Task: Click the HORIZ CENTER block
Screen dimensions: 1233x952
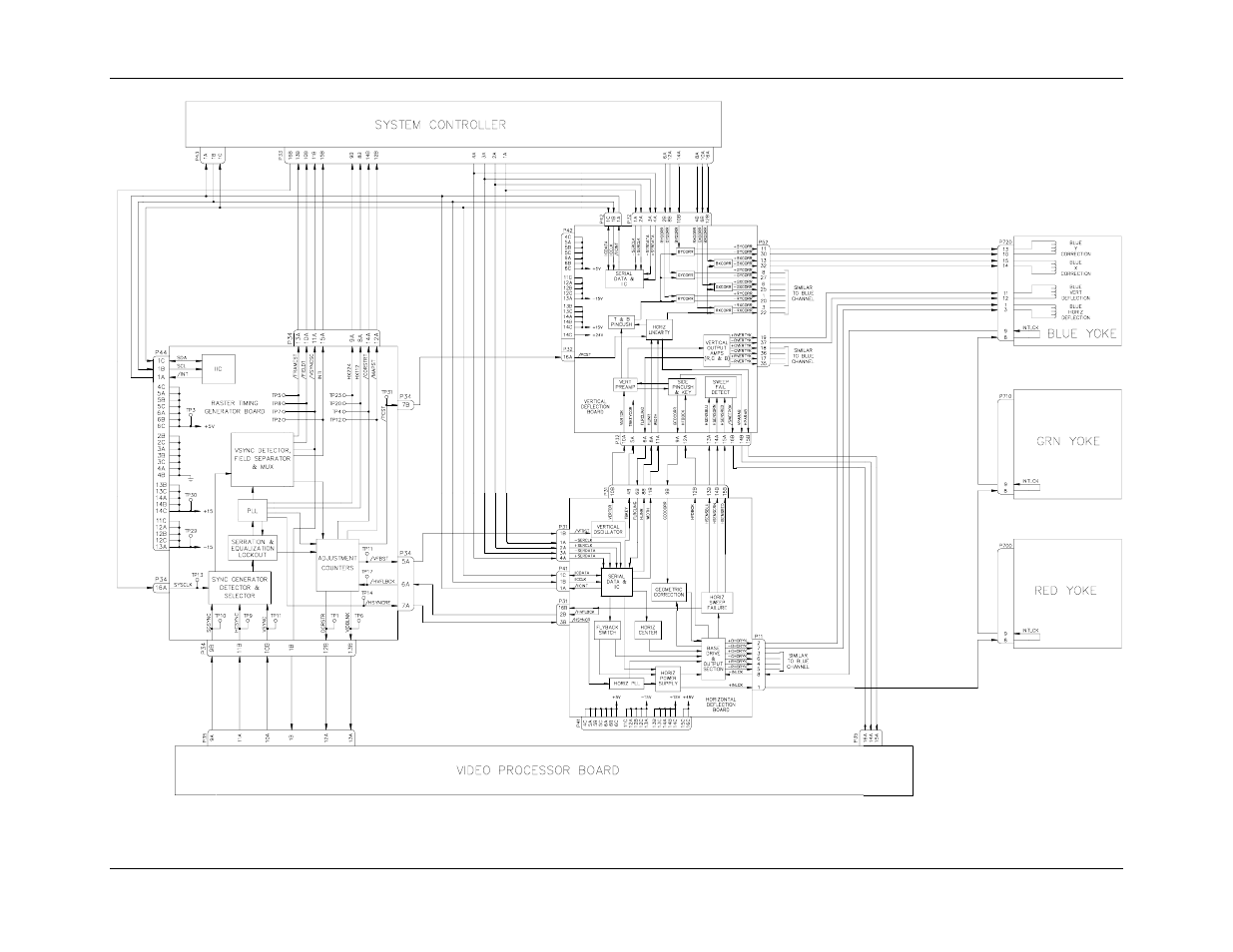Action: (x=647, y=630)
